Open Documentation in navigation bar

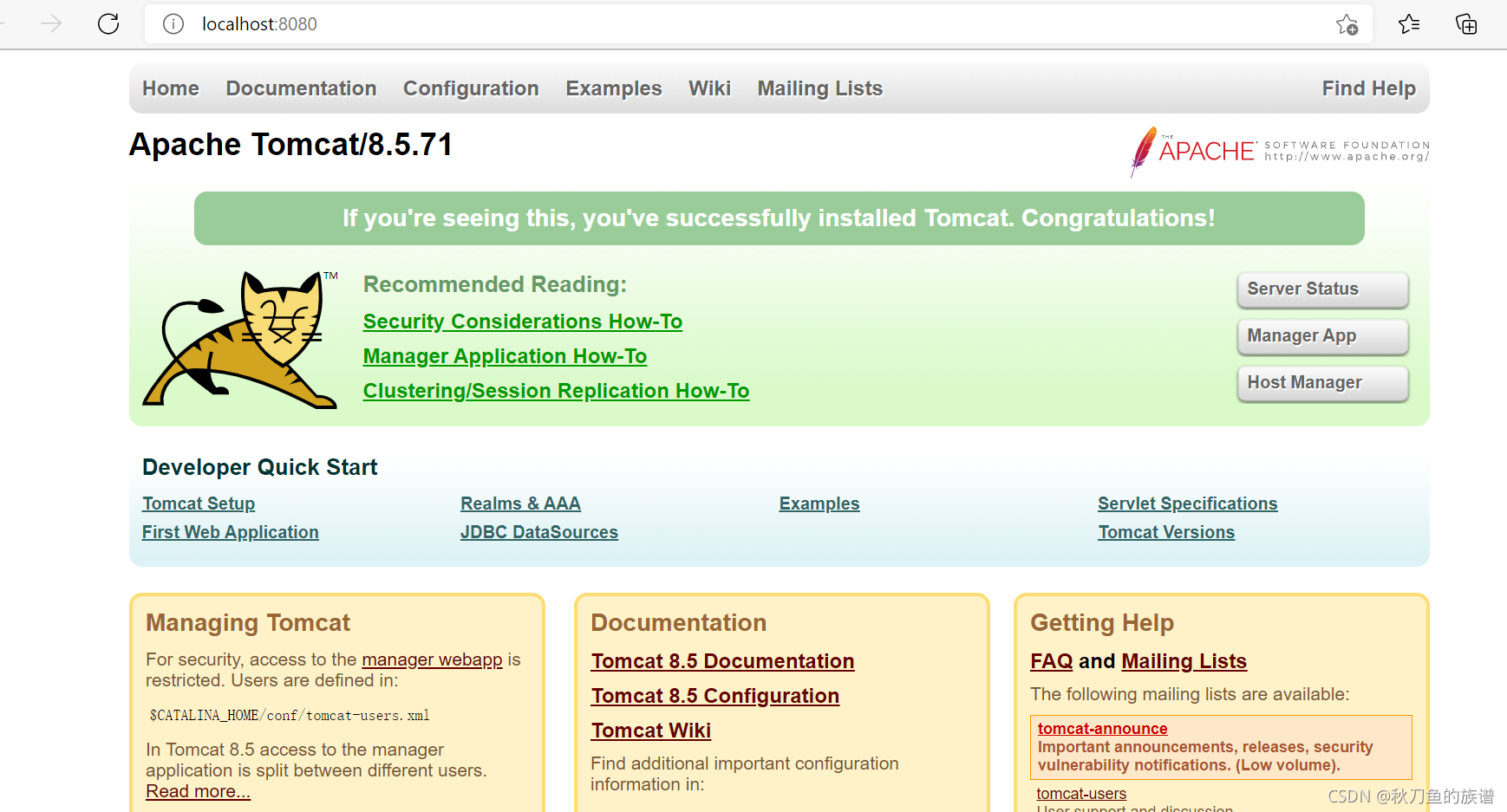pyautogui.click(x=301, y=88)
